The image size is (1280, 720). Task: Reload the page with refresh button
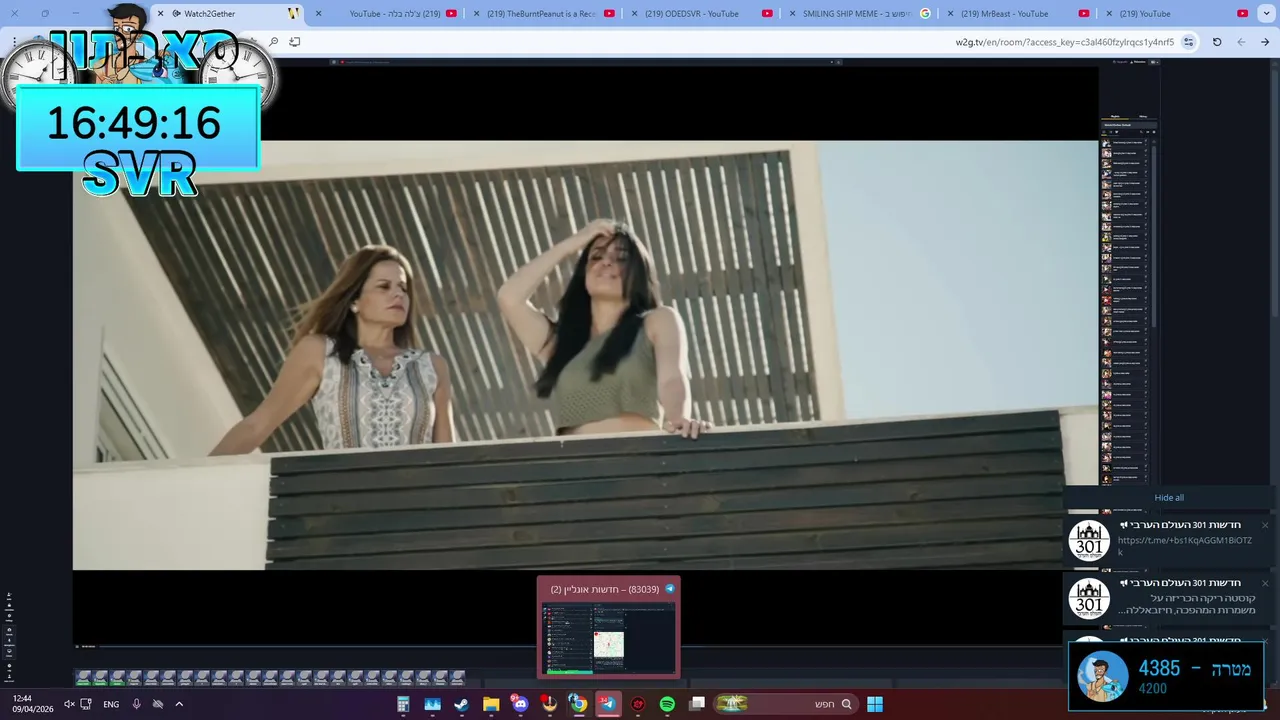(1217, 42)
